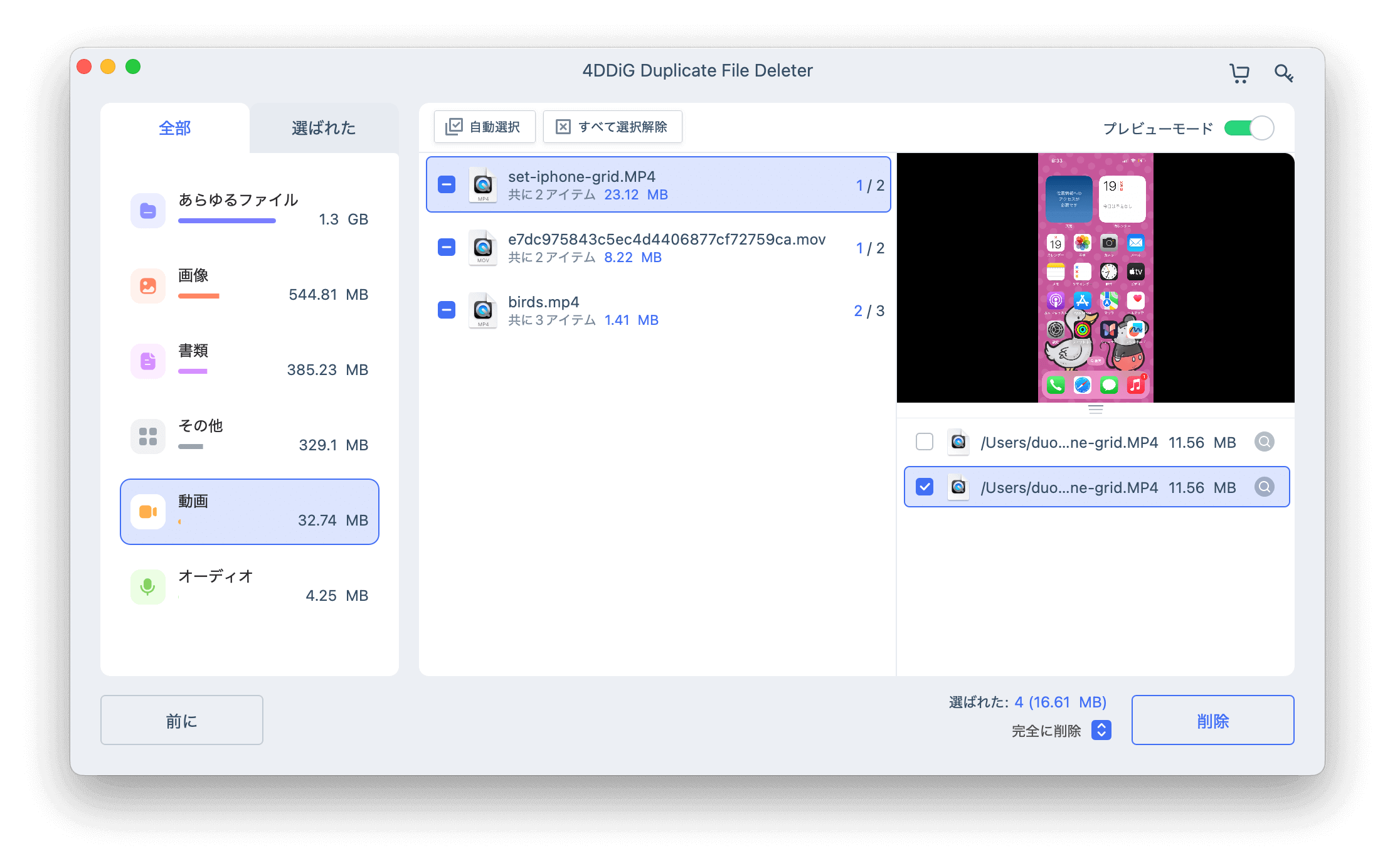The height and width of the screenshot is (868, 1395).
Task: Select the 書類 category
Action: click(x=250, y=361)
